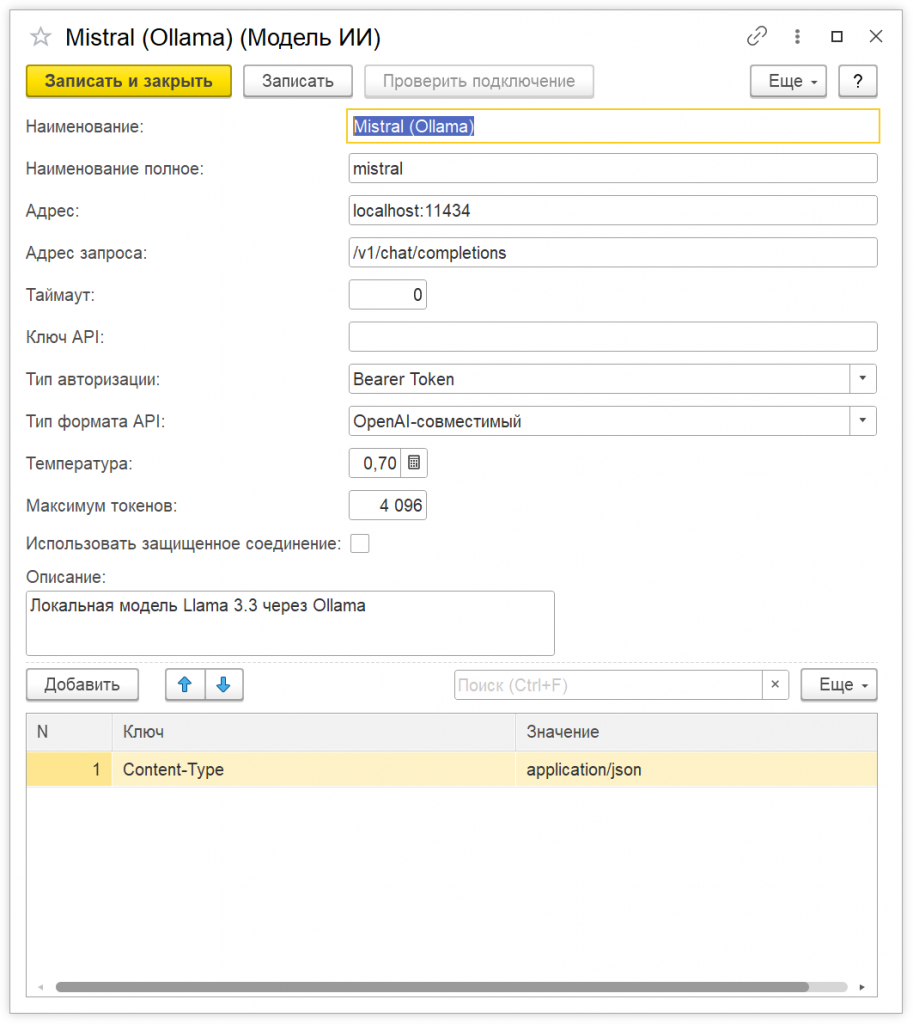The width and height of the screenshot is (913, 1024).
Task: Enable the Использовать защищенное соединение checkbox
Action: (359, 544)
